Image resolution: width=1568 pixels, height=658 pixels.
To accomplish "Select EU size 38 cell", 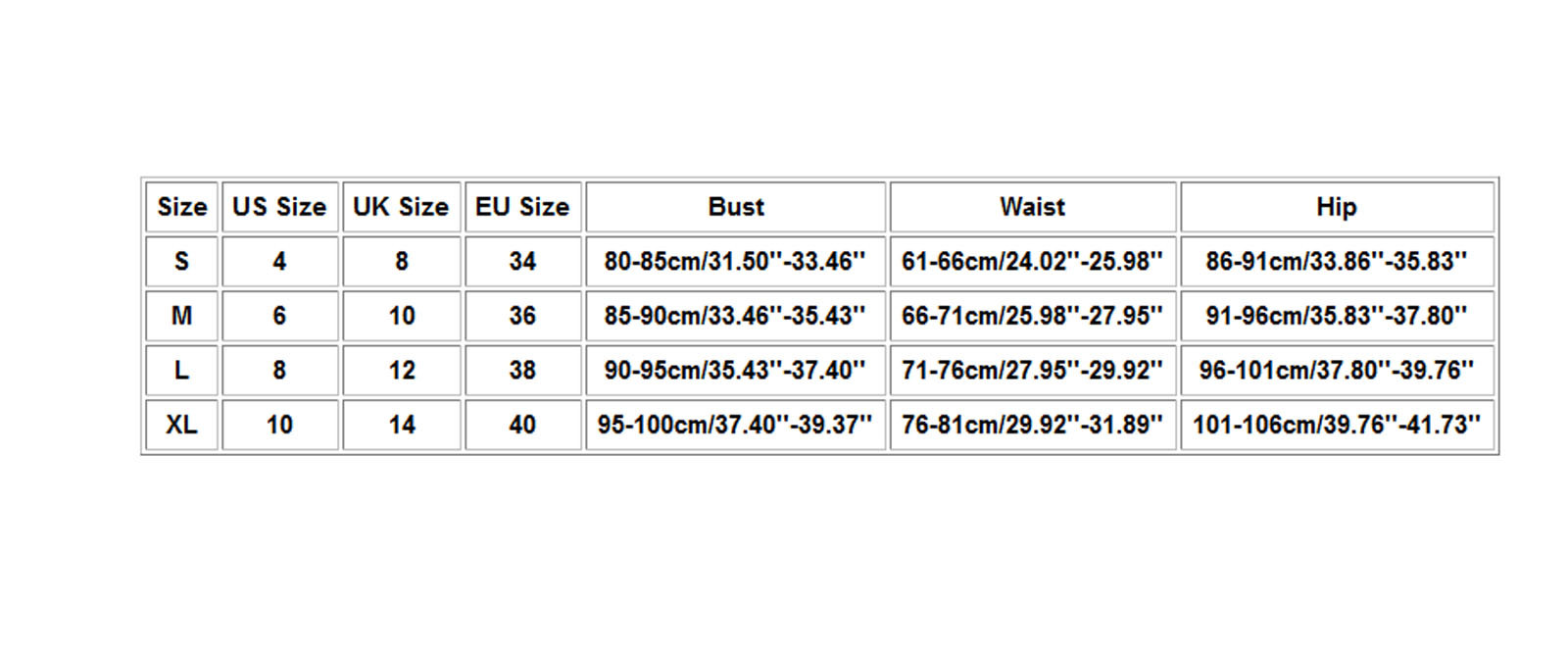I will [x=522, y=370].
